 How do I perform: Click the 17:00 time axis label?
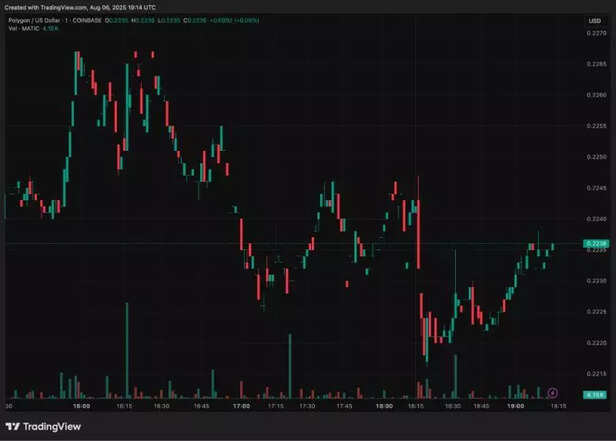[x=240, y=406]
